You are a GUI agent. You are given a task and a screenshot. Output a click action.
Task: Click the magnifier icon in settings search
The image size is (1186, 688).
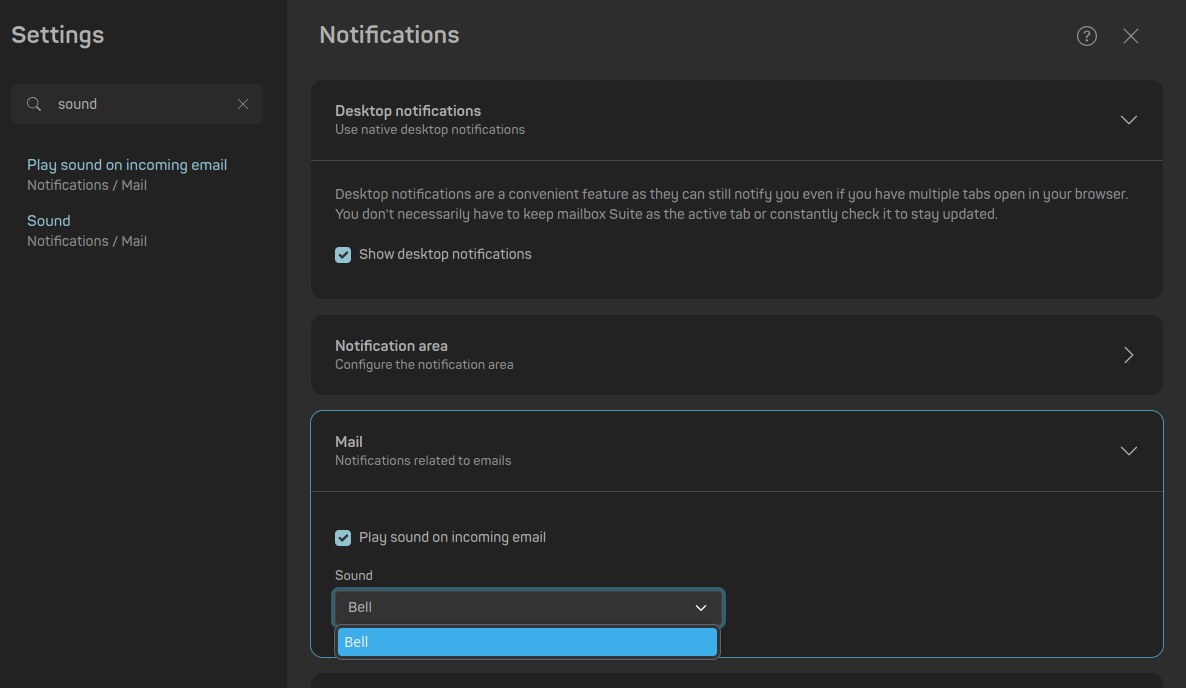point(34,104)
